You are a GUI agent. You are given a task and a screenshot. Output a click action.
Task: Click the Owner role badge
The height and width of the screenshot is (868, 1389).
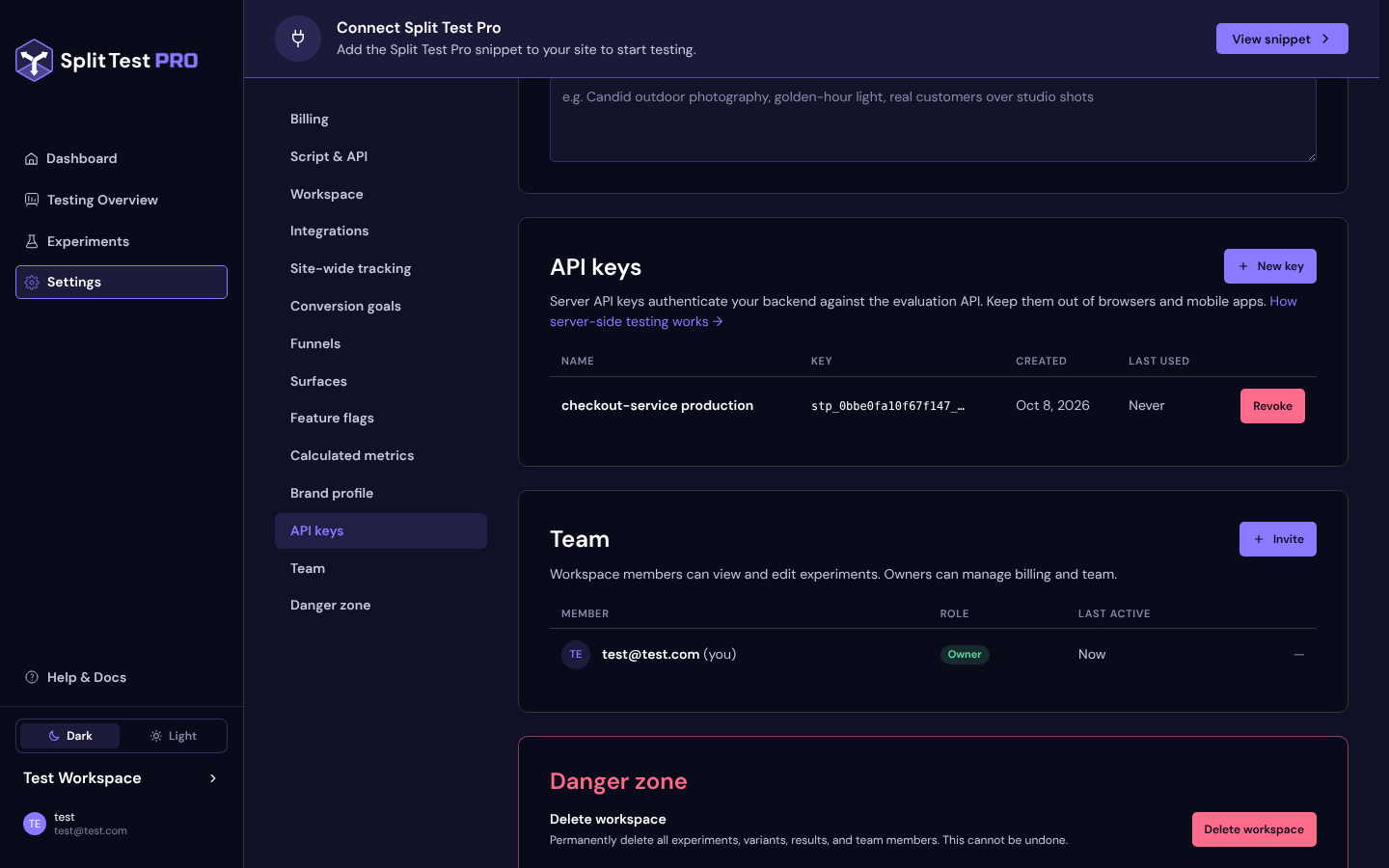965,654
